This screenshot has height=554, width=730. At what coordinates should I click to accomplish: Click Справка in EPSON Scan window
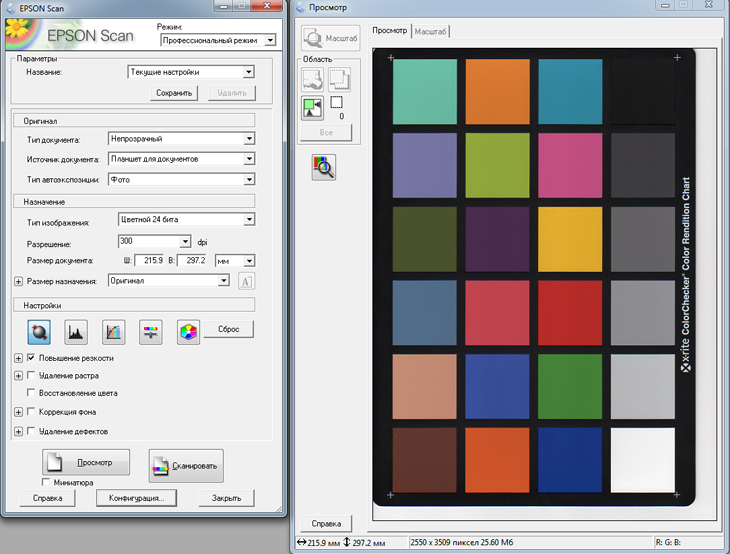(47, 498)
